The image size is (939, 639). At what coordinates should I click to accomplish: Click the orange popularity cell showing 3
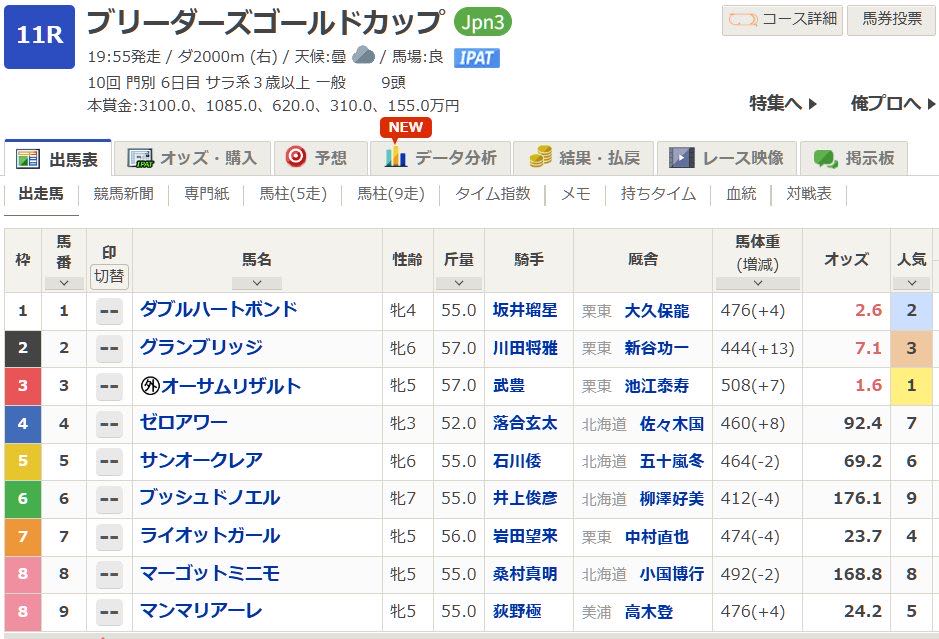[x=911, y=349]
